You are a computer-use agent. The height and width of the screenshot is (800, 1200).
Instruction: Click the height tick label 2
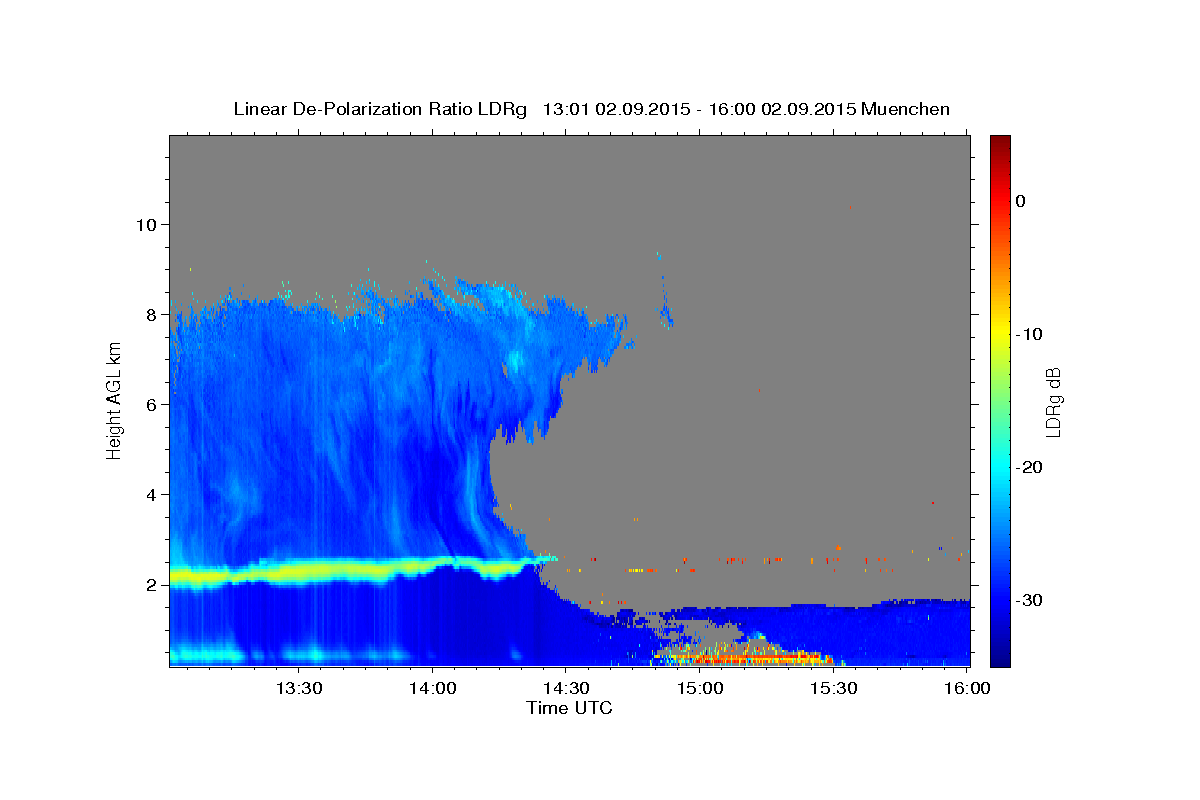151,585
